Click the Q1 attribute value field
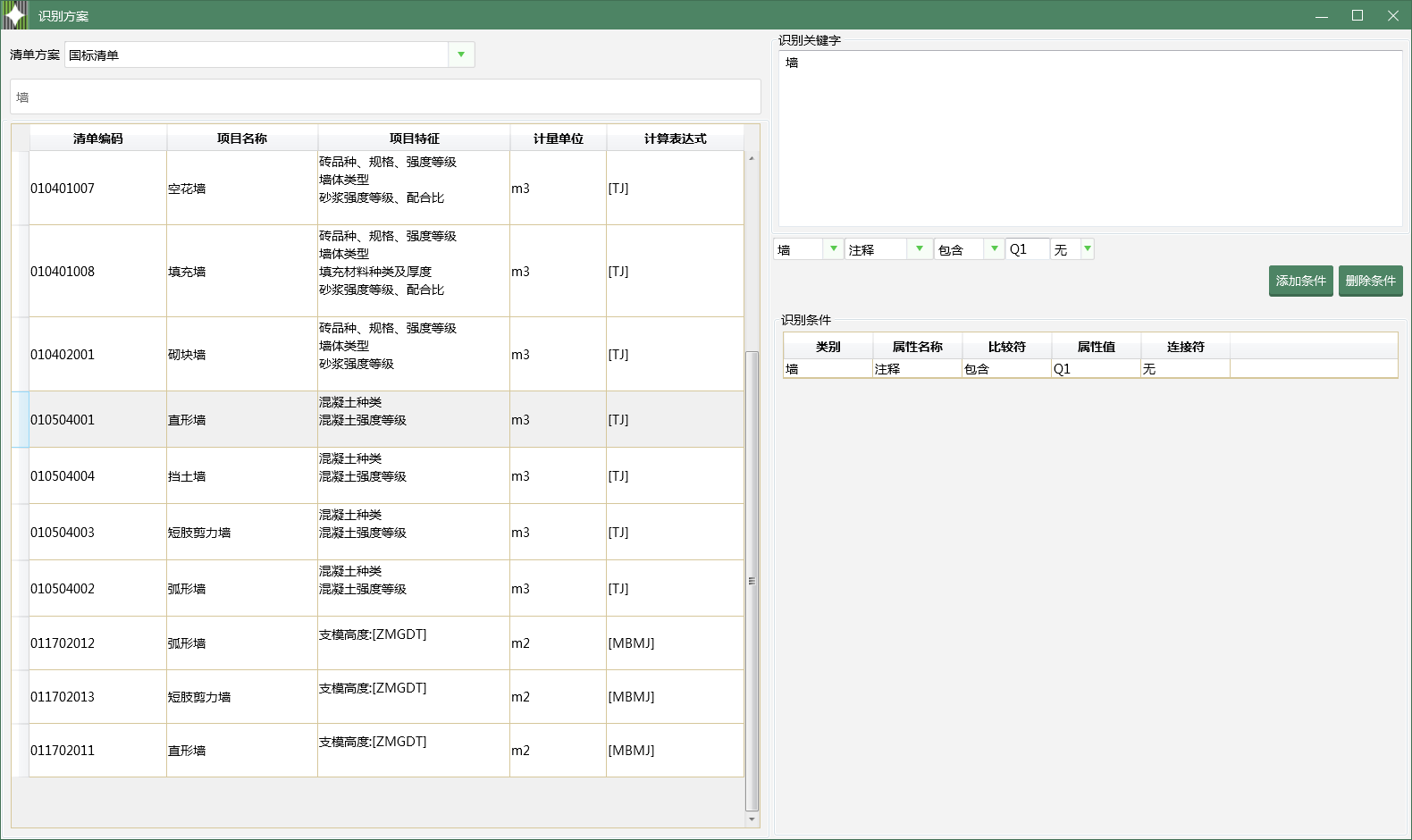The image size is (1412, 840). pos(1026,249)
